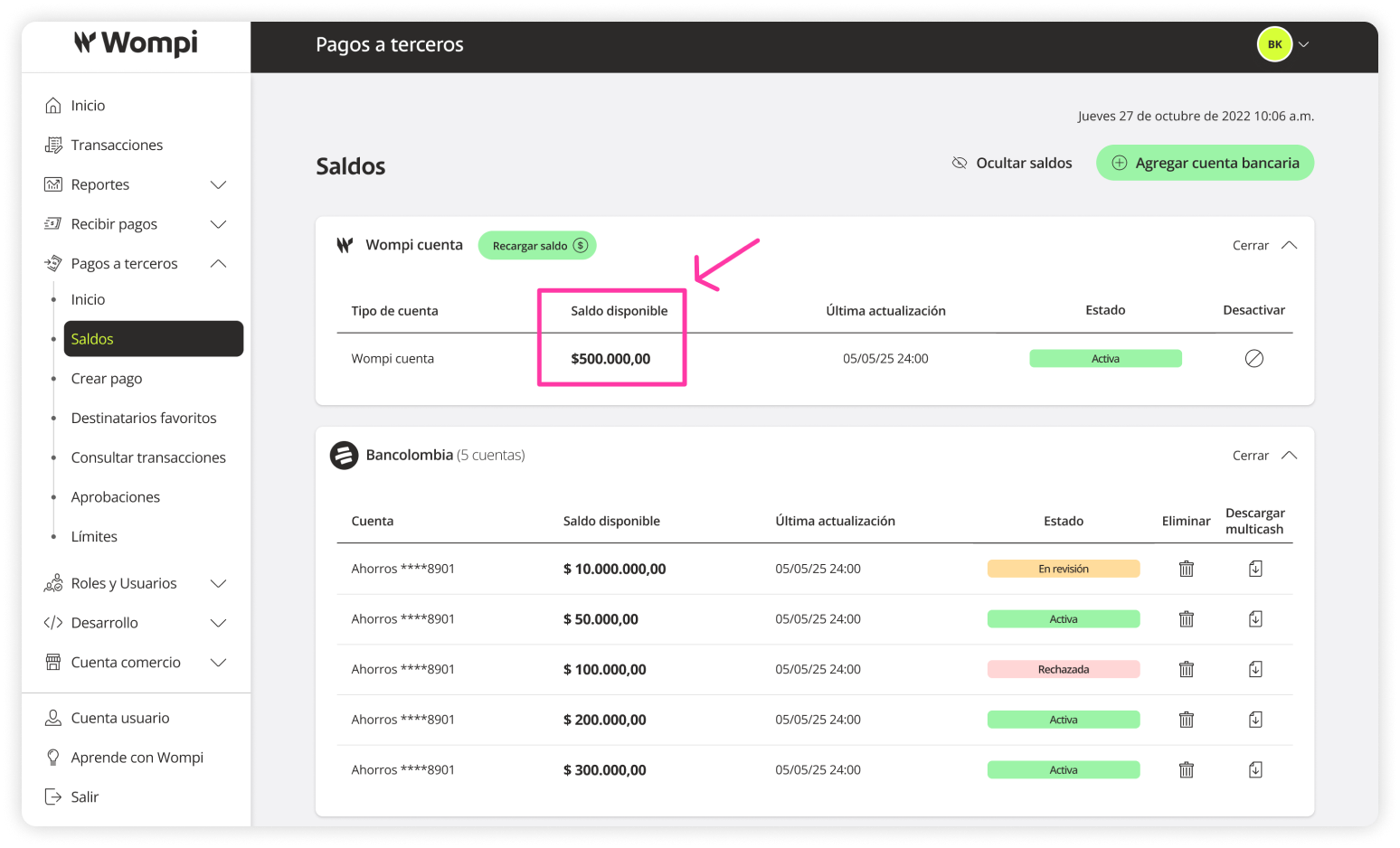Open Transacciones via its sidebar icon
The height and width of the screenshot is (848, 1400).
tap(53, 146)
